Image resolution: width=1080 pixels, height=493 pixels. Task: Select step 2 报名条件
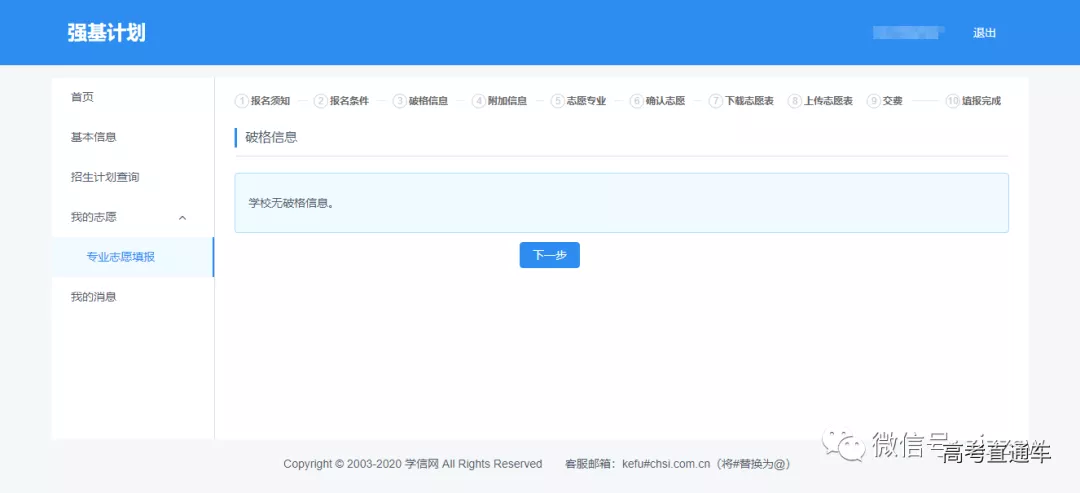(x=342, y=101)
